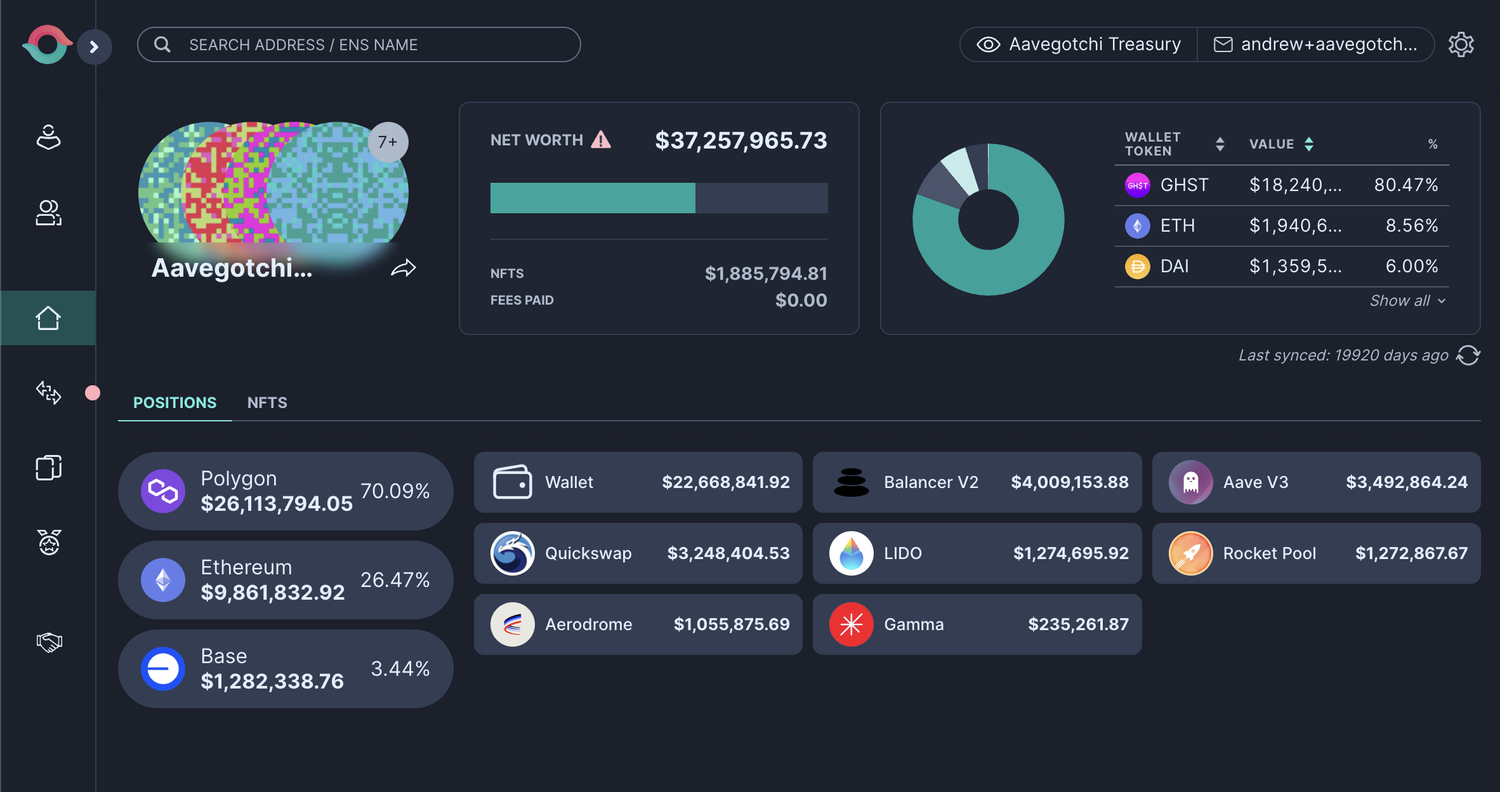Switch to the NFTs tab
The image size is (1500, 792).
click(267, 403)
